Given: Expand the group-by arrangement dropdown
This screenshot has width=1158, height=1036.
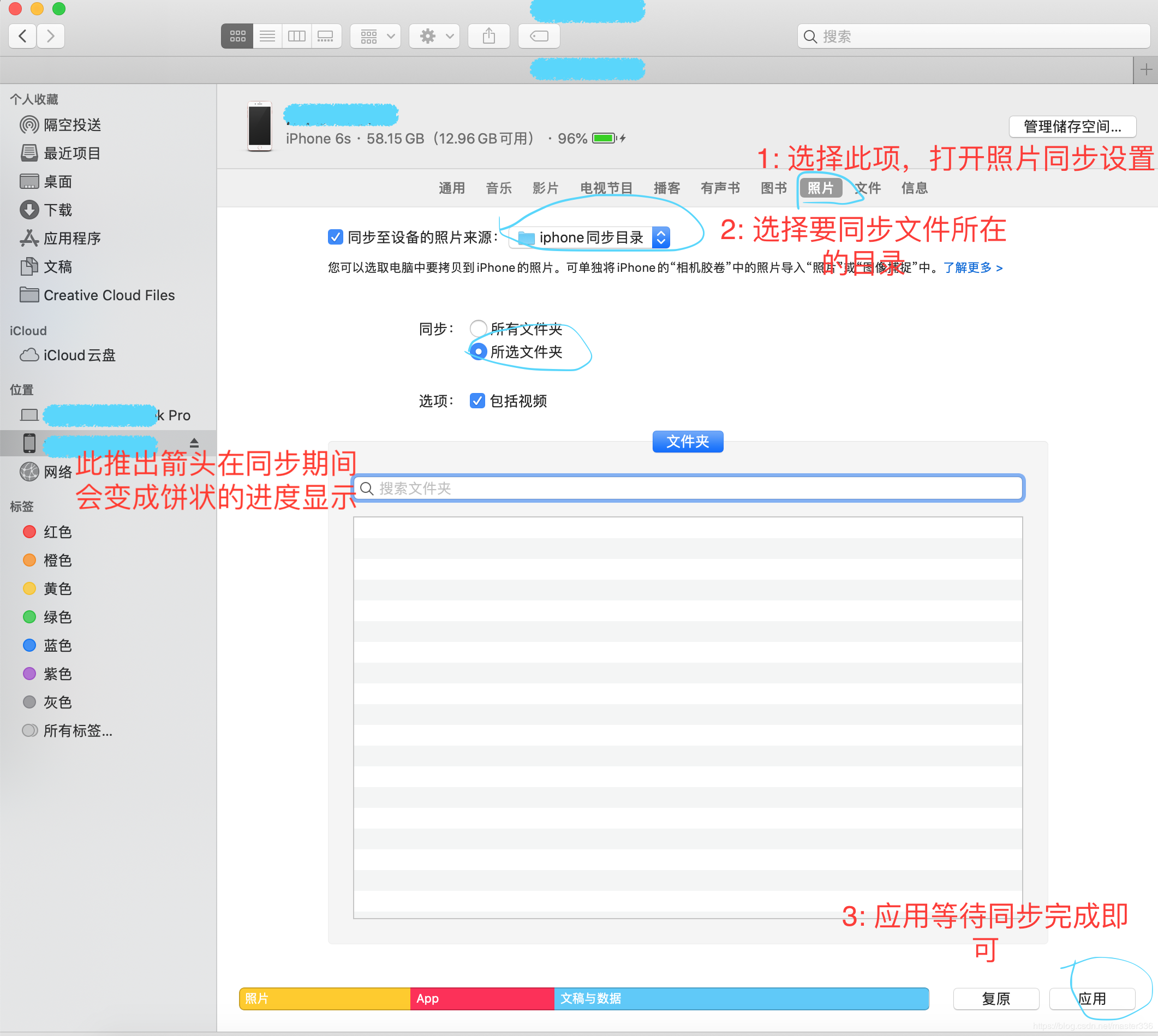Looking at the screenshot, I should pos(375,37).
